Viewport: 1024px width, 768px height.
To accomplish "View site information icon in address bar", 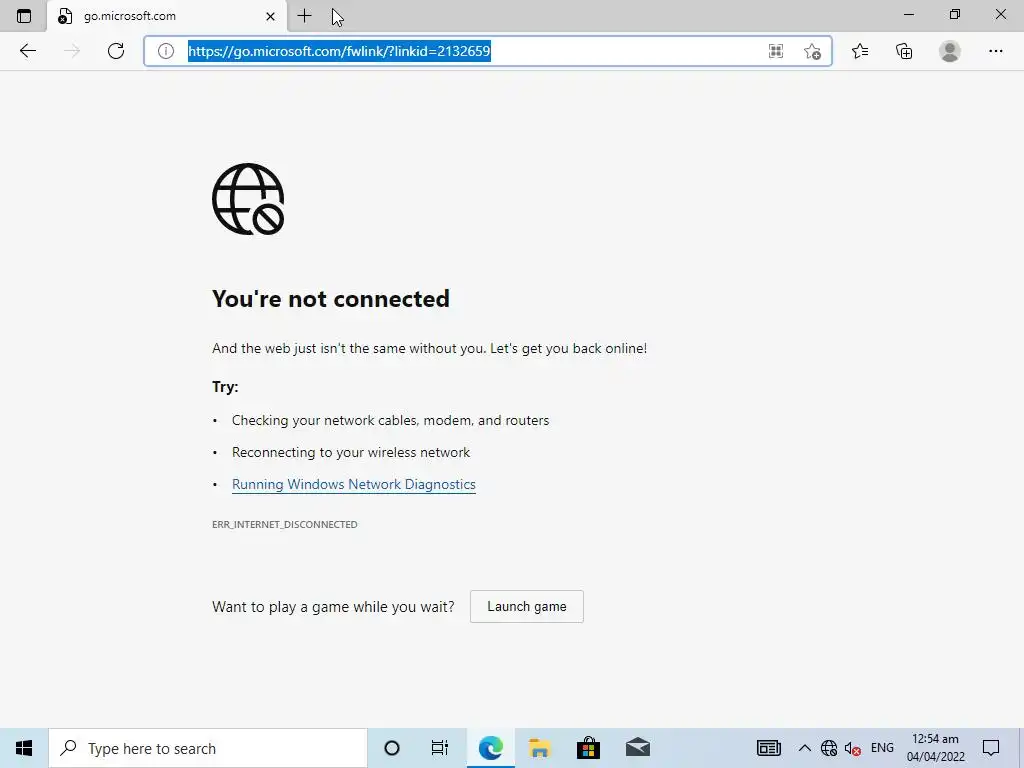I will coord(166,51).
